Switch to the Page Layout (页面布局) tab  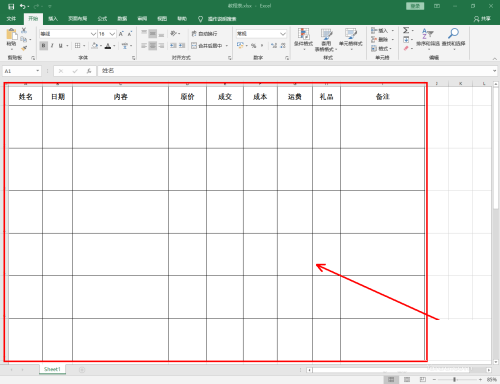coord(77,19)
